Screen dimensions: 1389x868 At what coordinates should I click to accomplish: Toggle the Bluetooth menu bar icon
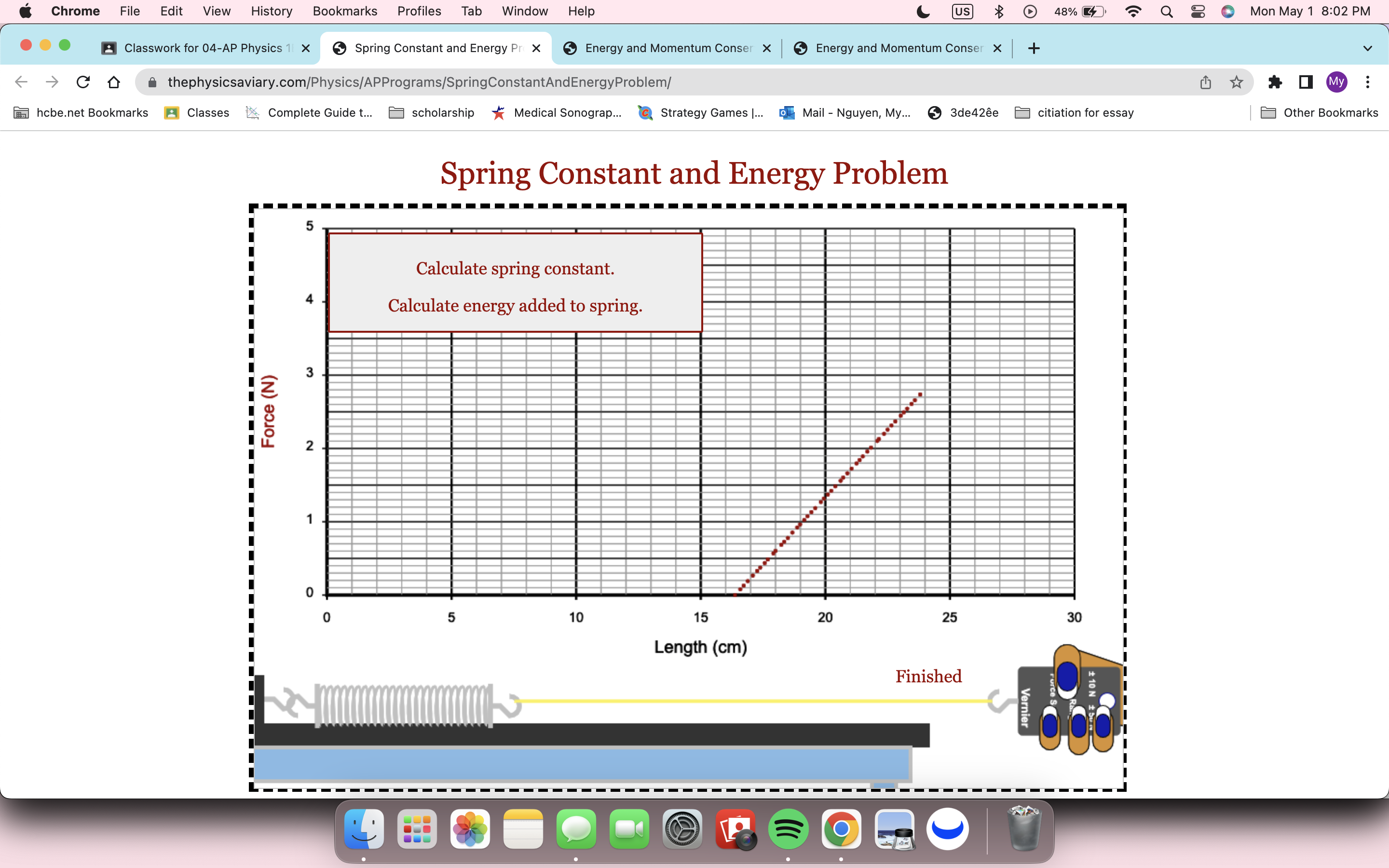[x=999, y=12]
